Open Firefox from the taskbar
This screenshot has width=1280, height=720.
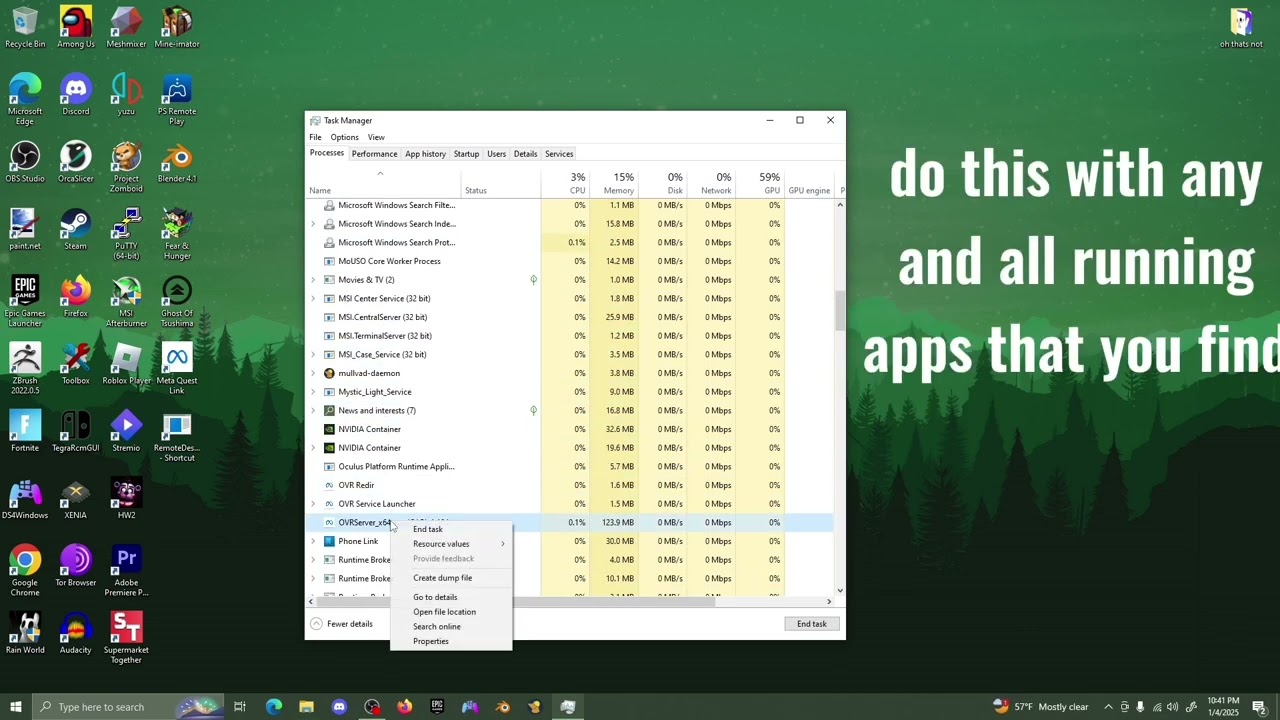[404, 707]
